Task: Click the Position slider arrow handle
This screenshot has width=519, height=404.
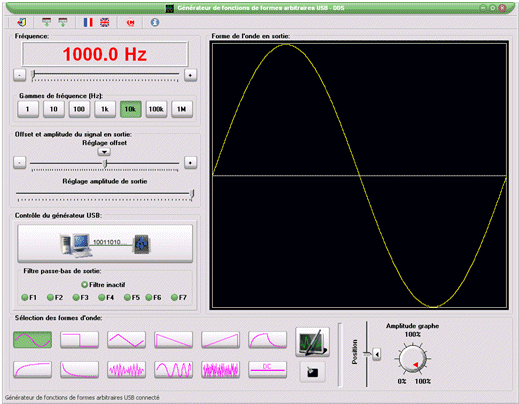Action: (x=377, y=354)
